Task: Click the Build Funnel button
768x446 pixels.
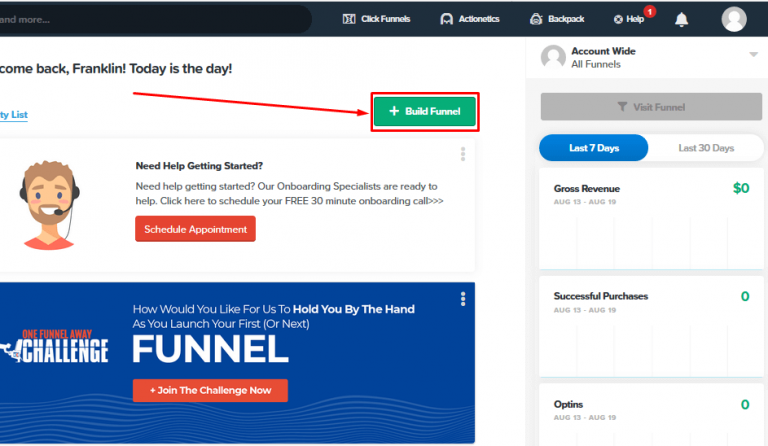Action: point(425,112)
